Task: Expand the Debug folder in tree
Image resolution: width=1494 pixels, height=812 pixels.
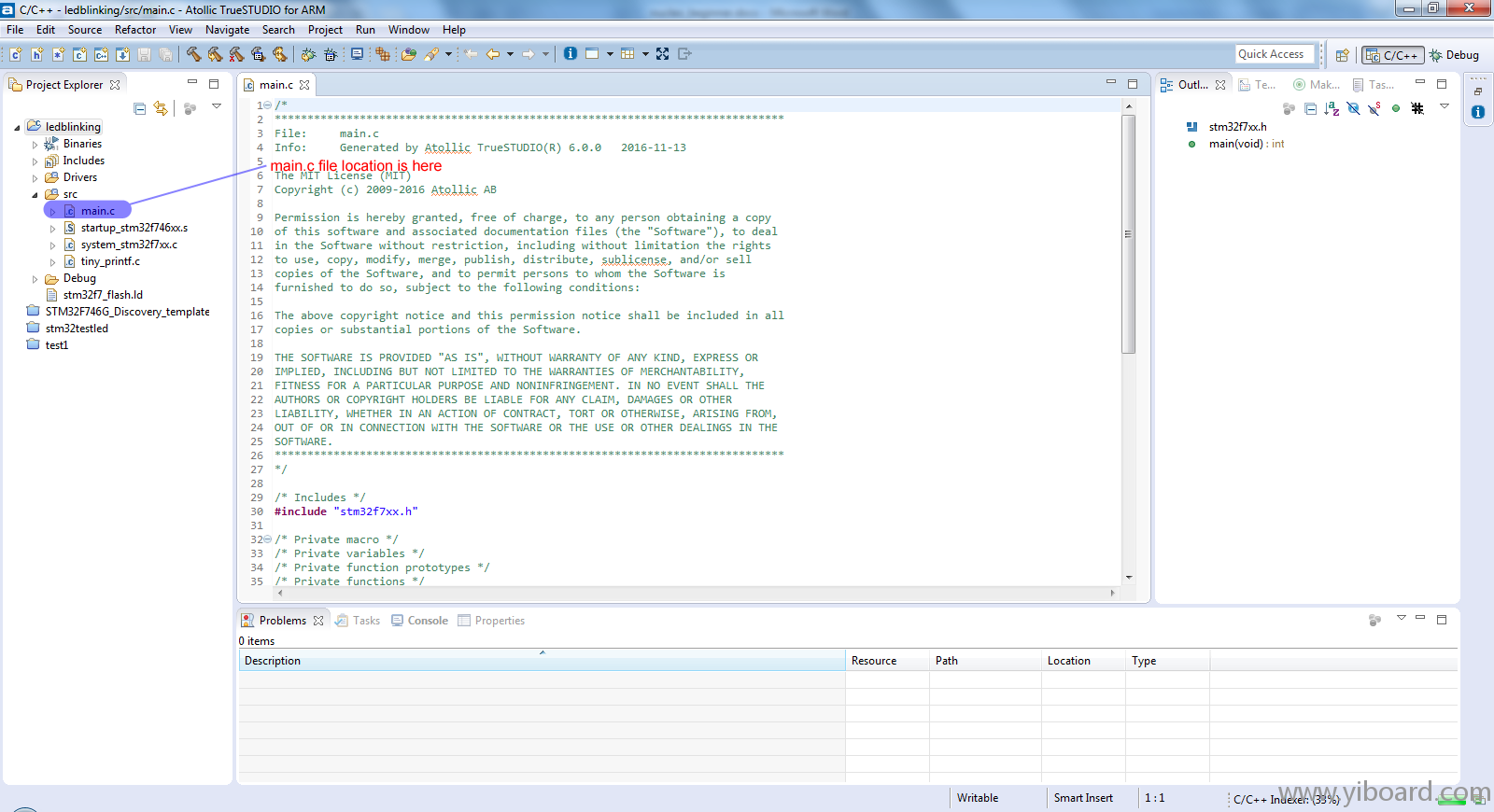Action: (x=35, y=279)
